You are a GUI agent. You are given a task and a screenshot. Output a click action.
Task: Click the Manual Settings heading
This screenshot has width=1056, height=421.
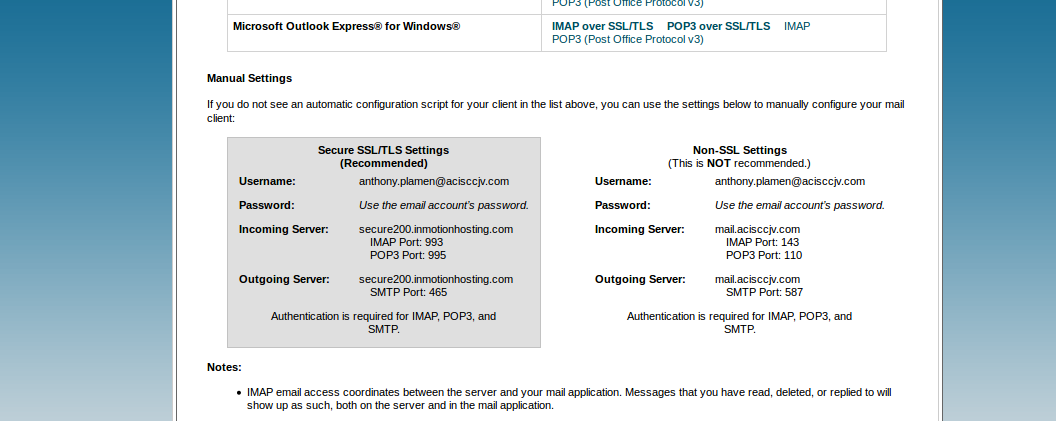click(x=249, y=78)
